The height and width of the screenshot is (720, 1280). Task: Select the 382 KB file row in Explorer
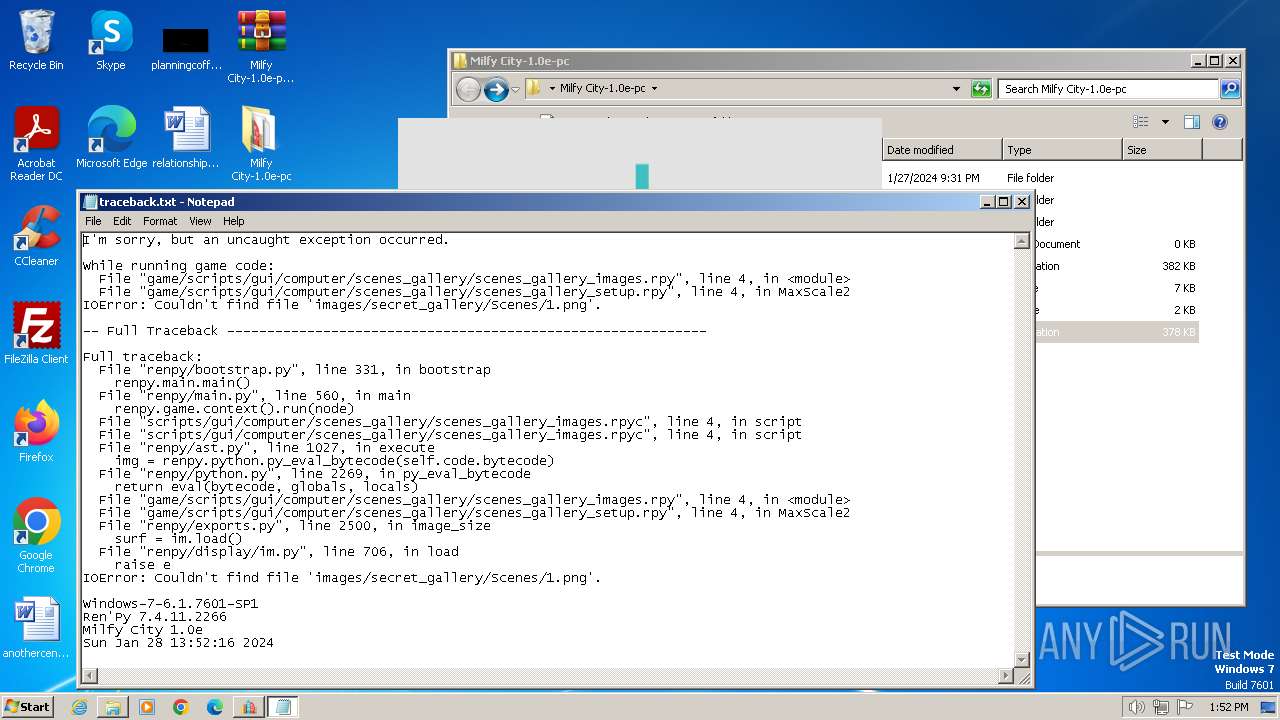[1116, 266]
